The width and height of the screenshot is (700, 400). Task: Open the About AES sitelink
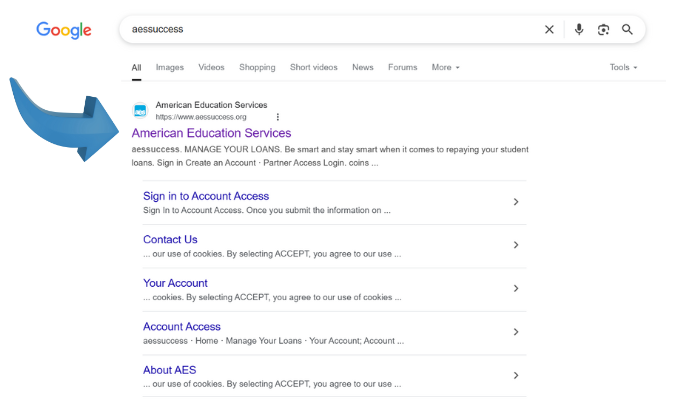click(169, 370)
